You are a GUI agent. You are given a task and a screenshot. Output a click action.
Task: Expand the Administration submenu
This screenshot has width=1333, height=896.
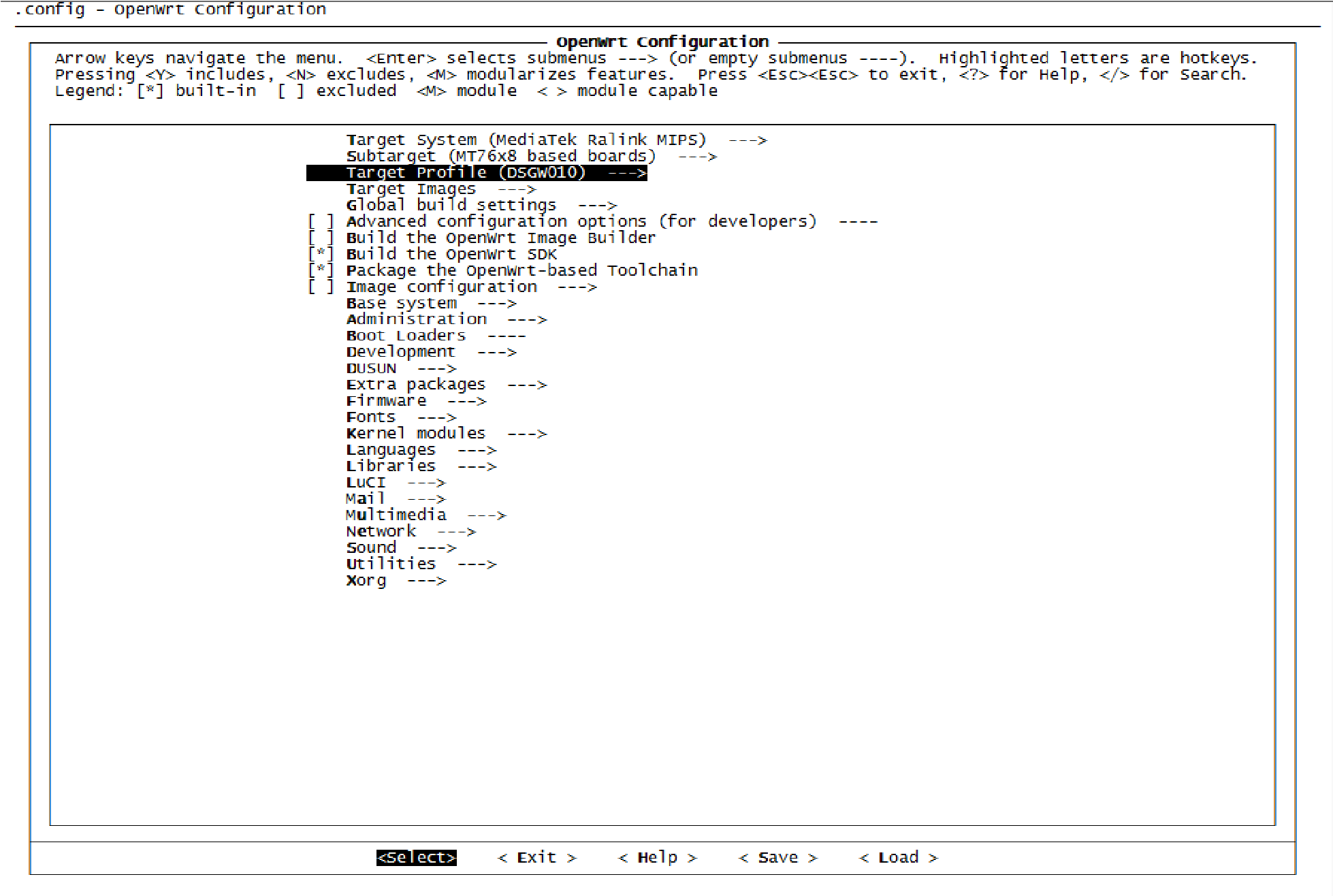coord(446,320)
